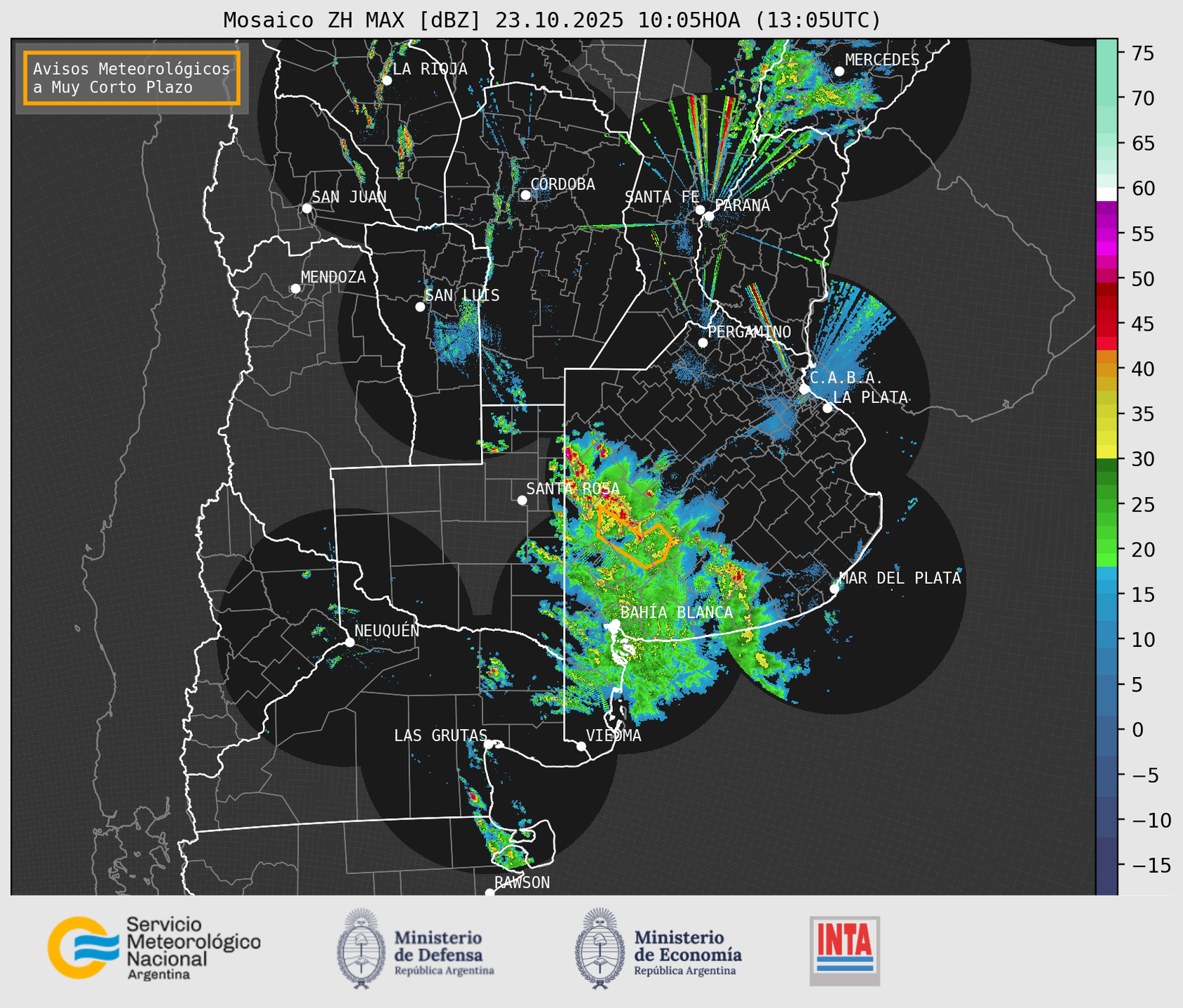The image size is (1183, 1008).
Task: Select the Mercedes city marker dot
Action: coord(839,71)
